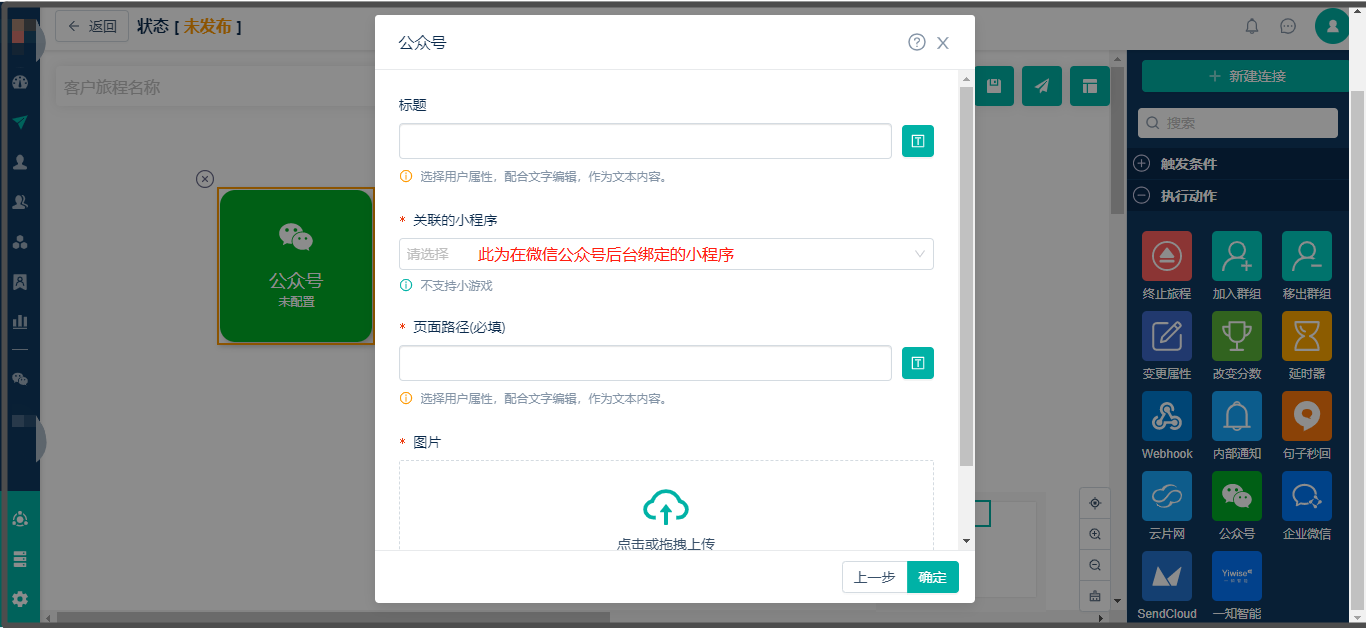1366x628 pixels.
Task: Close the 公众号 dialog
Action: tap(943, 43)
